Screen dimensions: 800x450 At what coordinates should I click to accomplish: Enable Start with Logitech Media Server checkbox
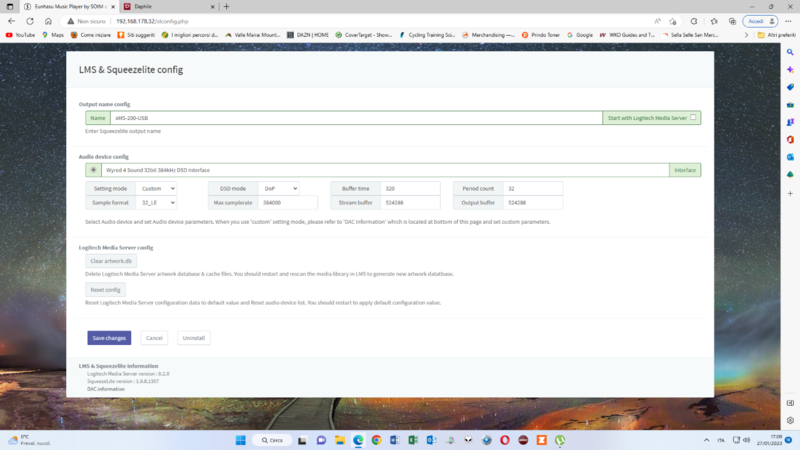point(693,117)
